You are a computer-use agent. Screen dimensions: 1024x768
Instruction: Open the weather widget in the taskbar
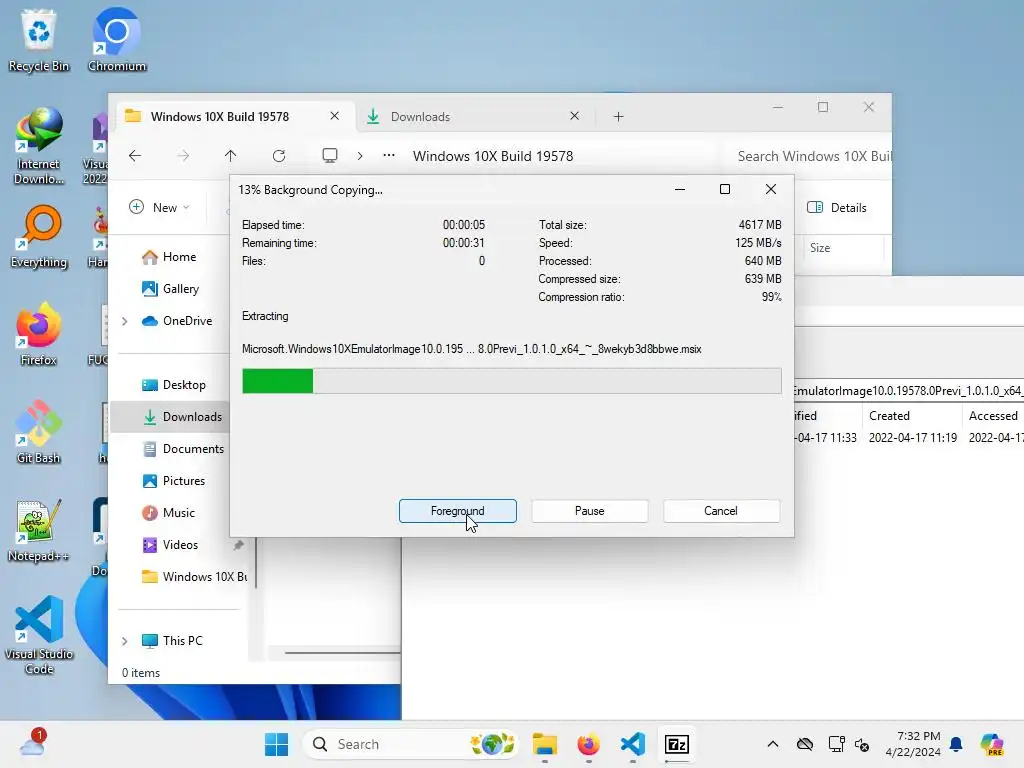point(31,743)
